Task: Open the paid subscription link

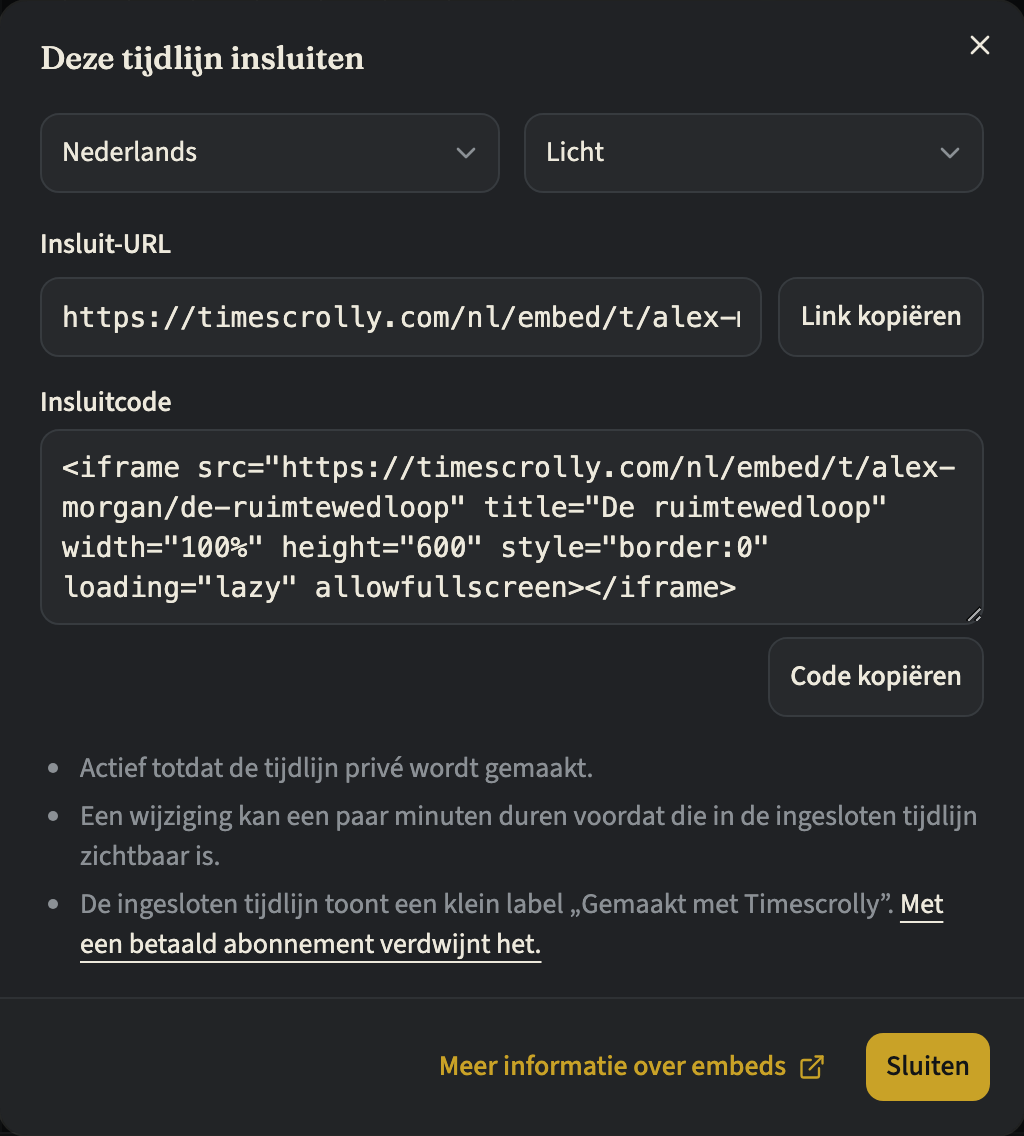Action: (310, 944)
